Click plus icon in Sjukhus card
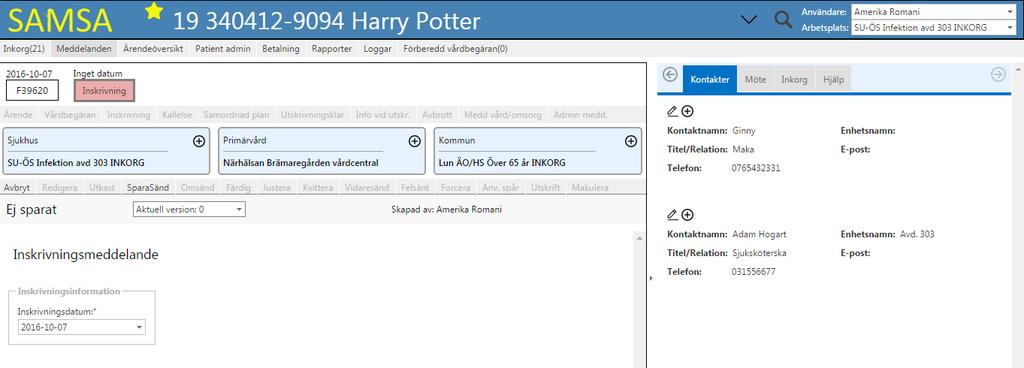Screen dimensions: 1024x368 click(199, 141)
